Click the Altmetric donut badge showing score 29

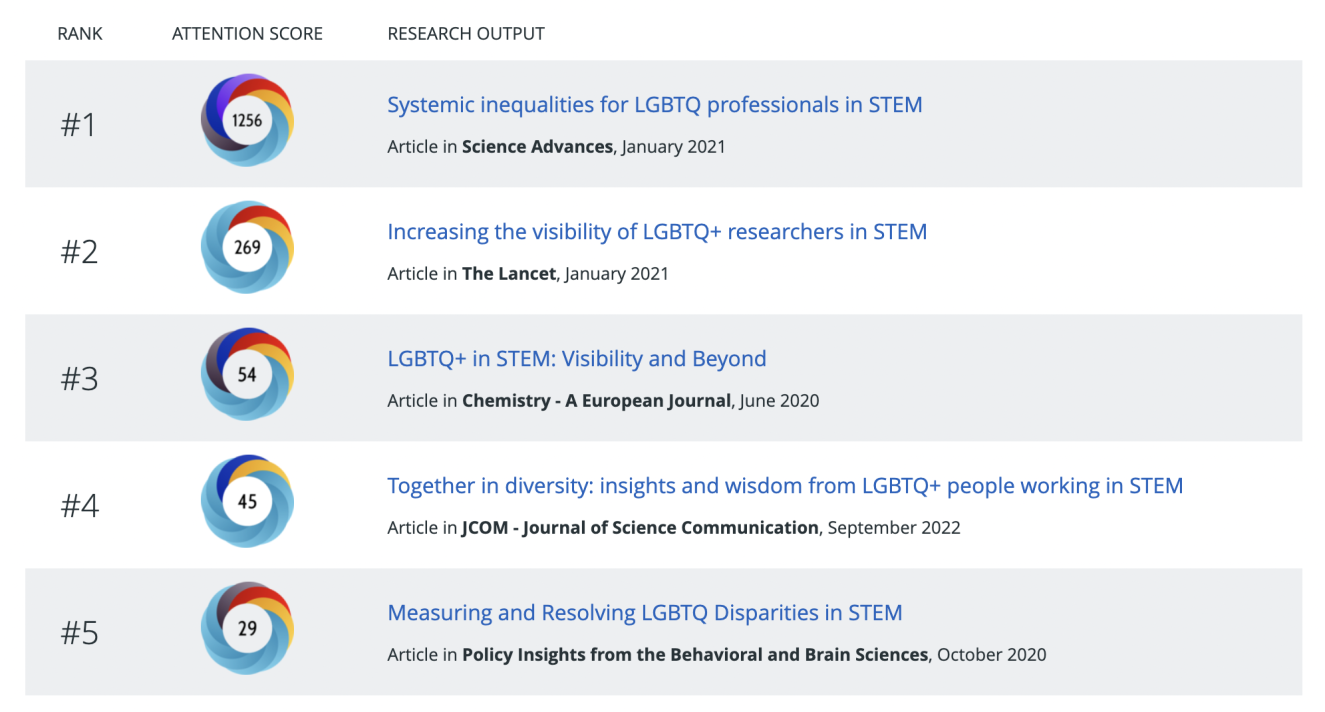247,628
